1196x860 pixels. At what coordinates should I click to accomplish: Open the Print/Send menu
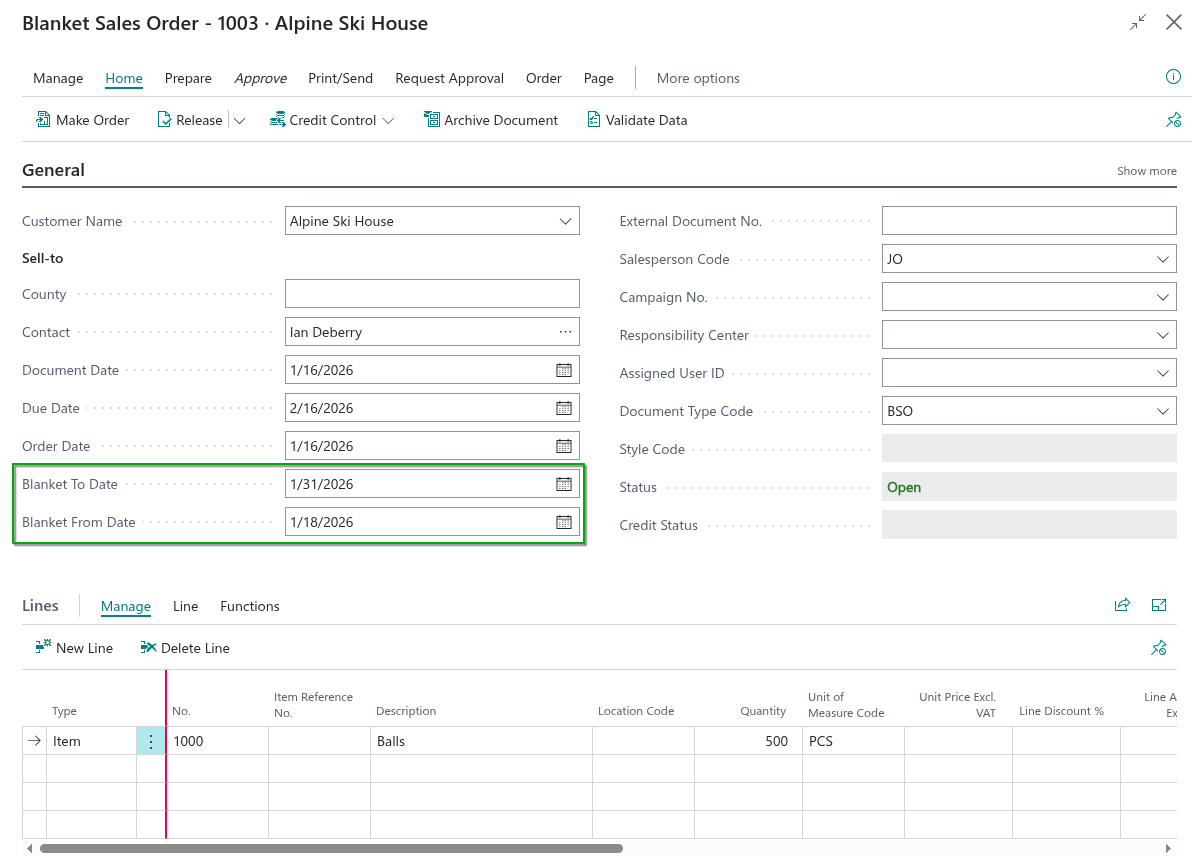coord(340,78)
